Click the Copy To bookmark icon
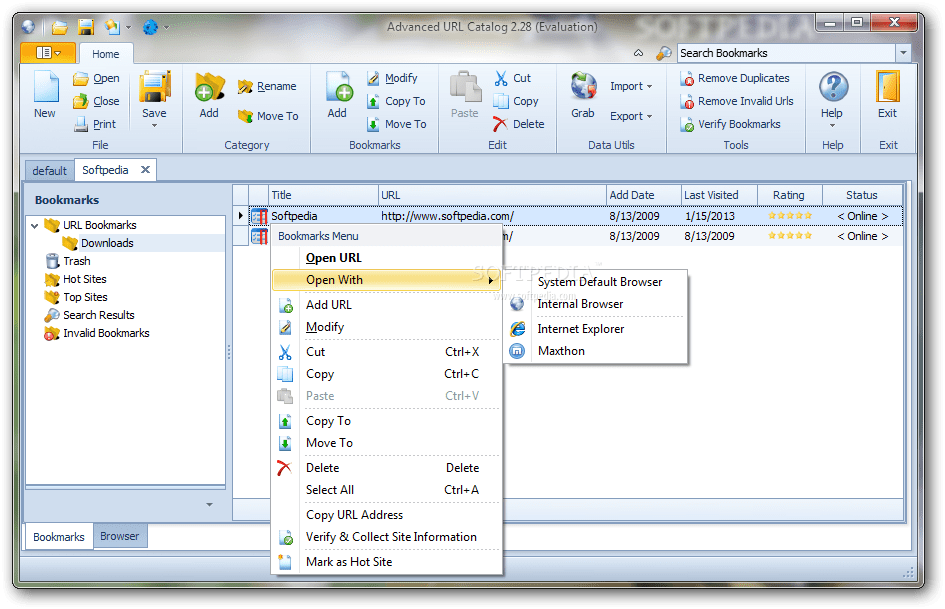Viewport: 945px width, 609px height. (396, 100)
